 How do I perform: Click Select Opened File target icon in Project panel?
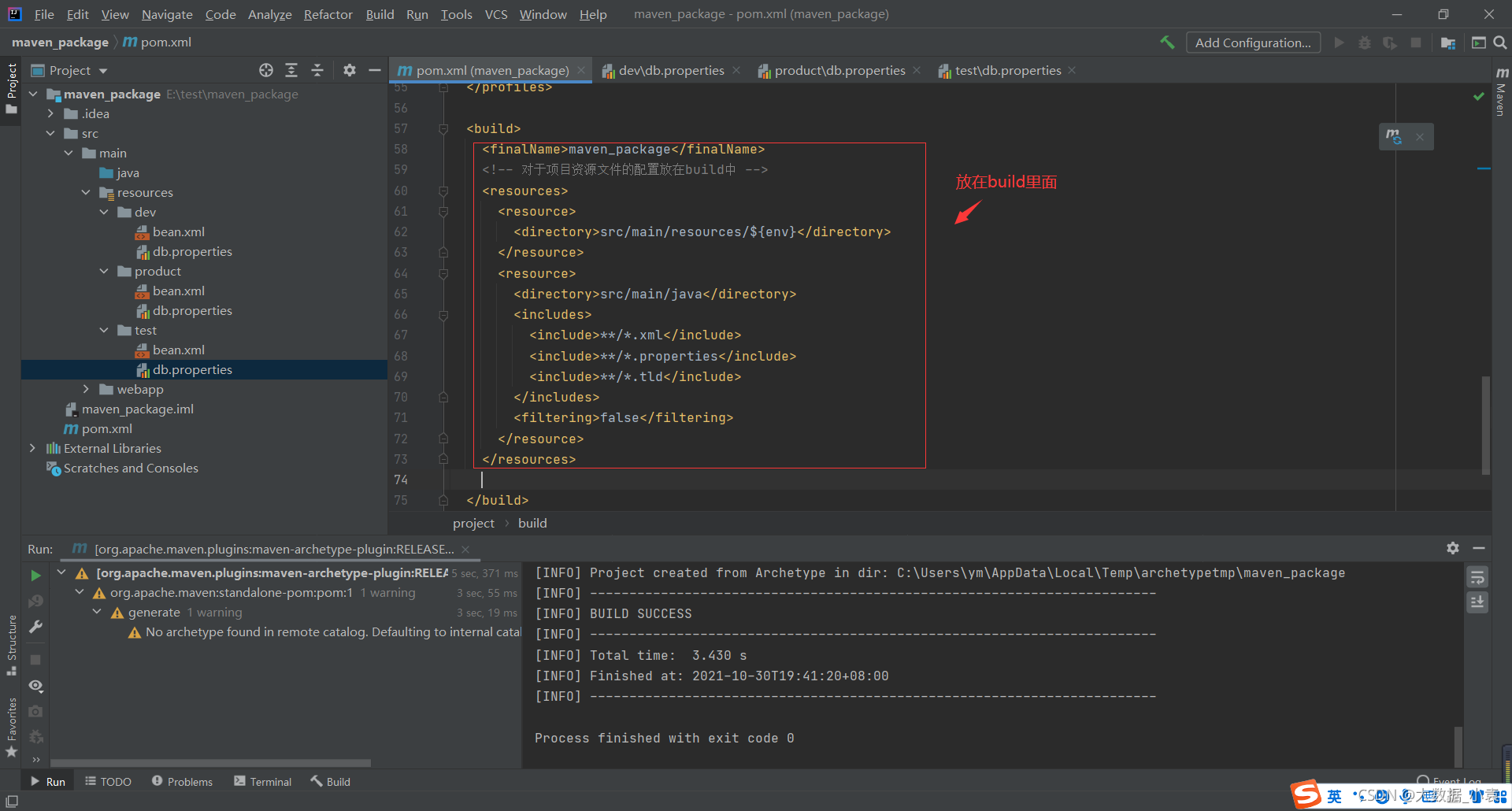(266, 70)
